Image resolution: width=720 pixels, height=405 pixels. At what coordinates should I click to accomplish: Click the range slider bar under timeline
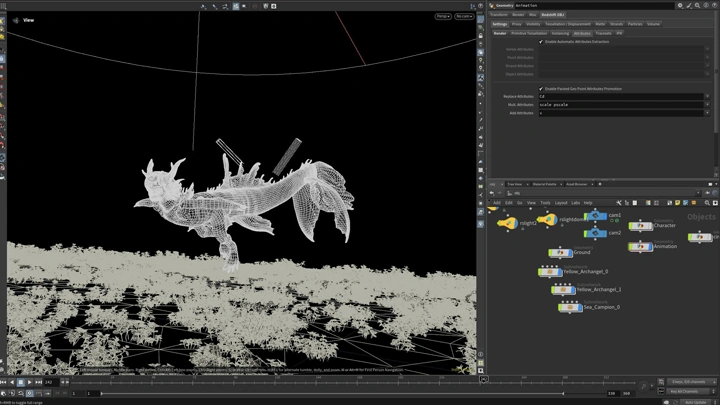[332, 394]
